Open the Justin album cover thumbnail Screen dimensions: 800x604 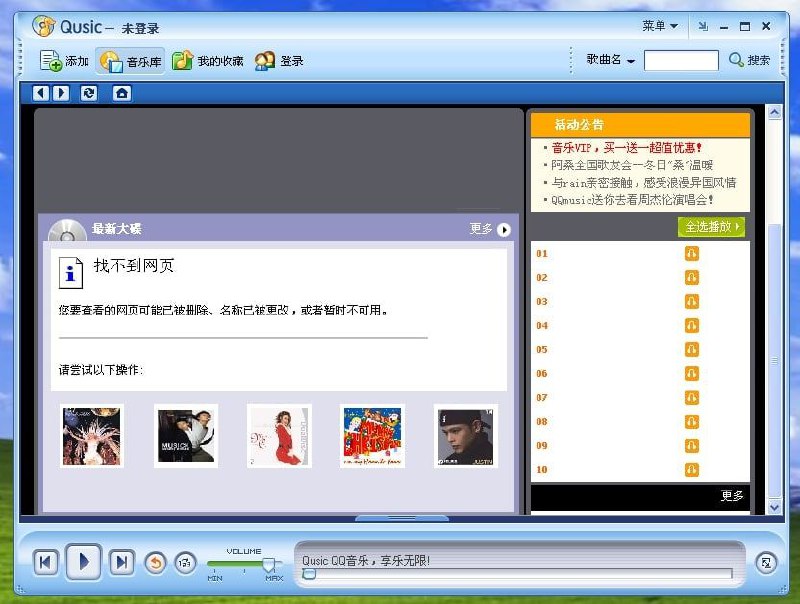(466, 436)
